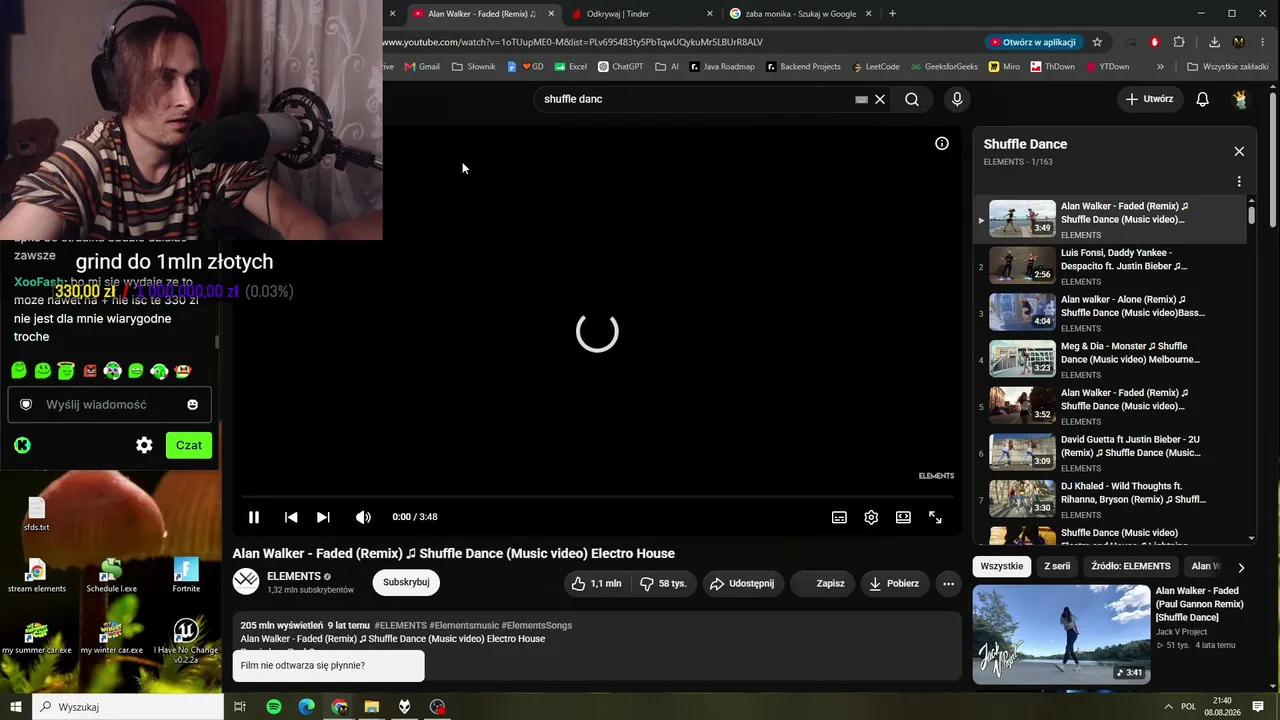This screenshot has width=1280, height=720.
Task: Open the Wszystkie zakładki bookmarks folder
Action: [1228, 67]
